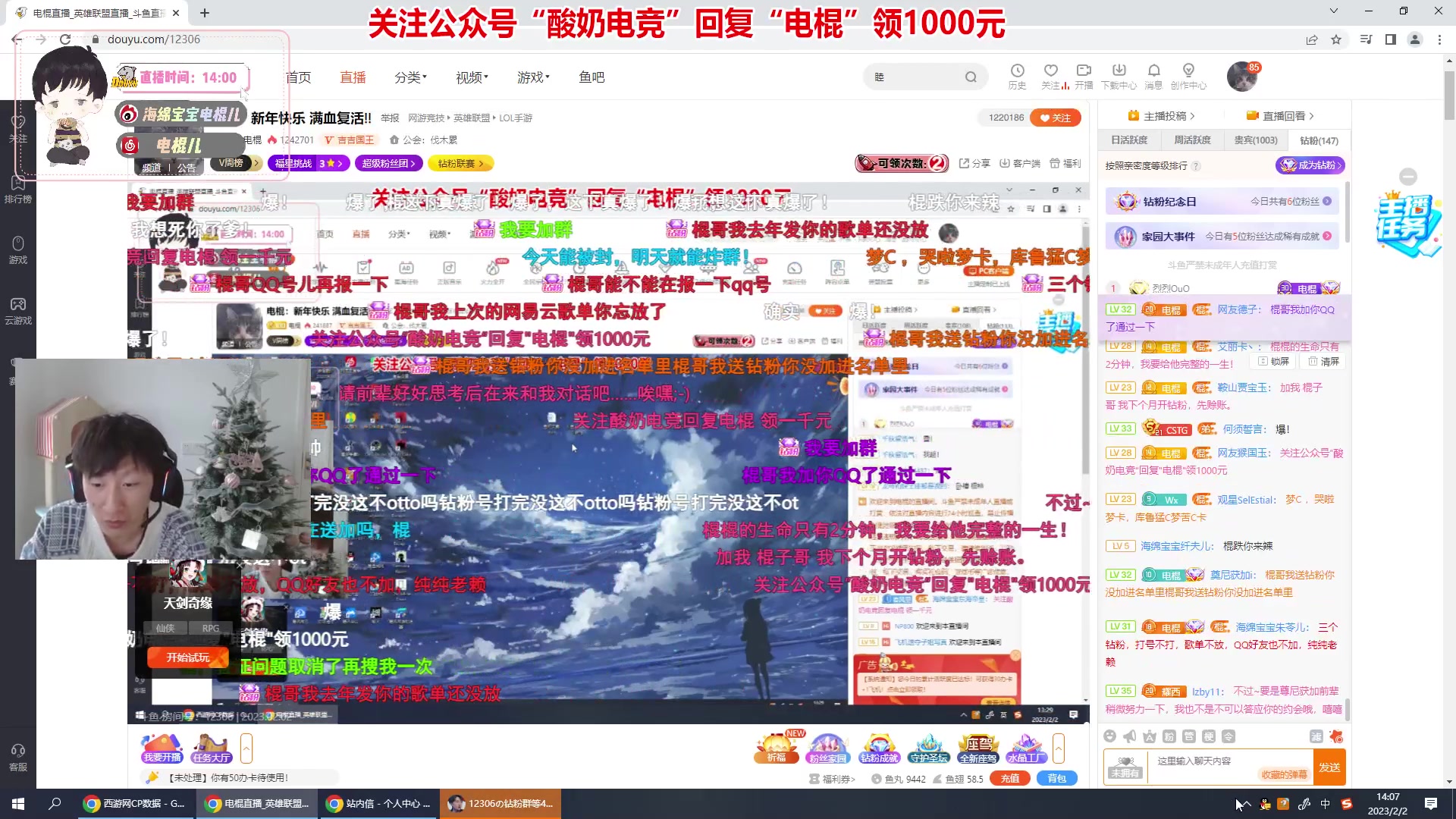Click the red star icon by chat toolbar
This screenshot has width=1456, height=819.
click(x=1336, y=736)
